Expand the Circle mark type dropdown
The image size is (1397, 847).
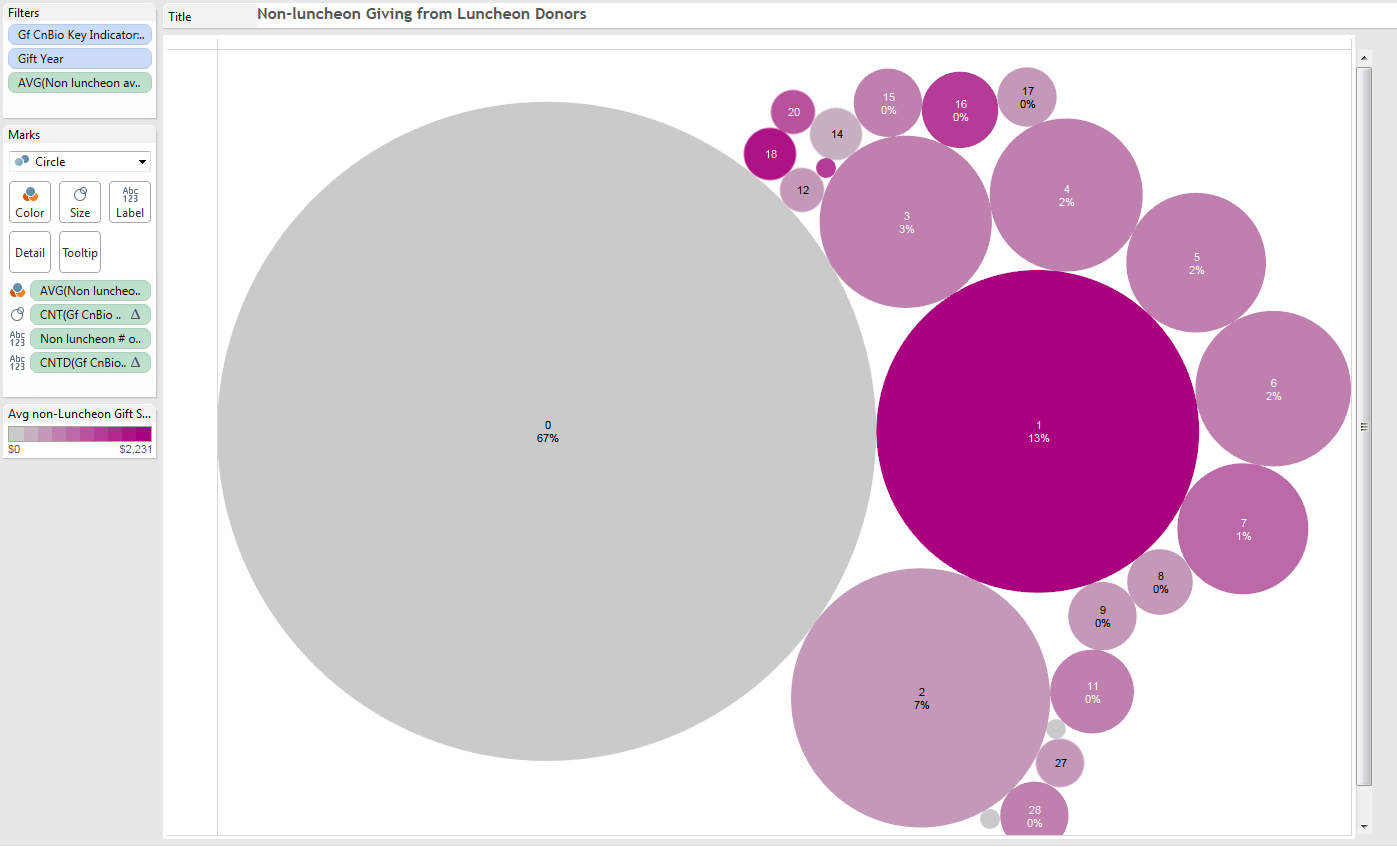click(x=80, y=162)
